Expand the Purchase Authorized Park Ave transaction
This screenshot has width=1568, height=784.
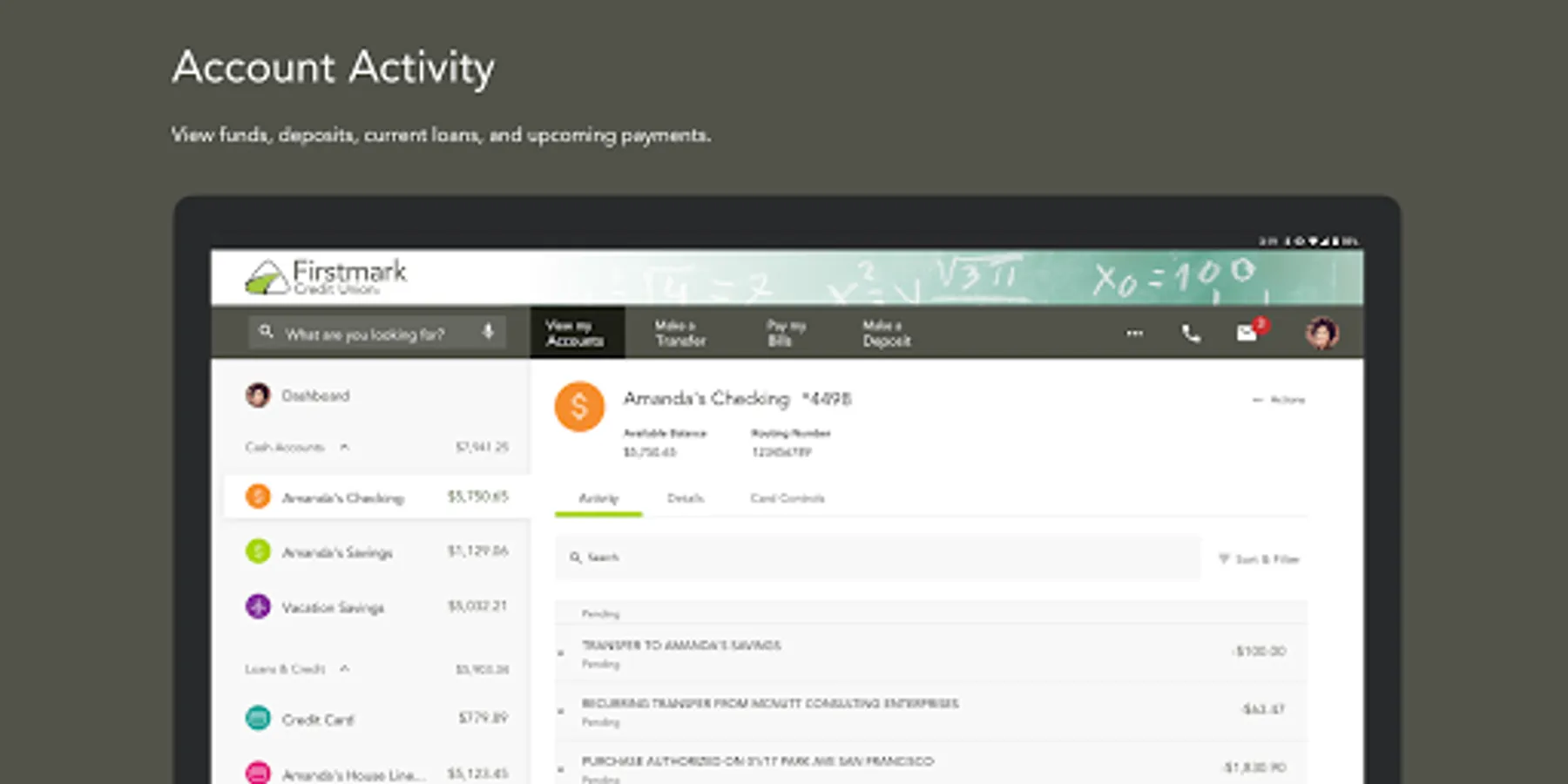561,769
